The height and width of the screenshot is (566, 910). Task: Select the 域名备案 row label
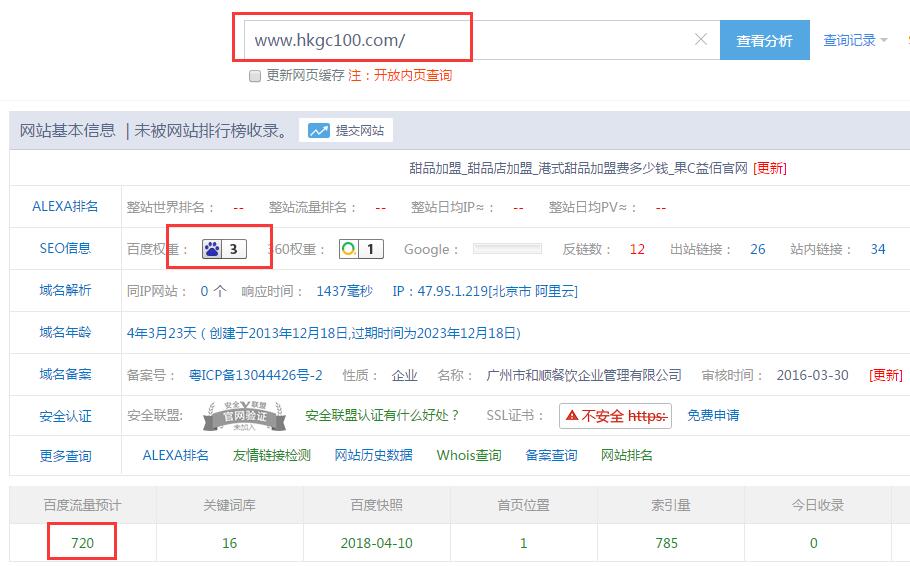65,374
